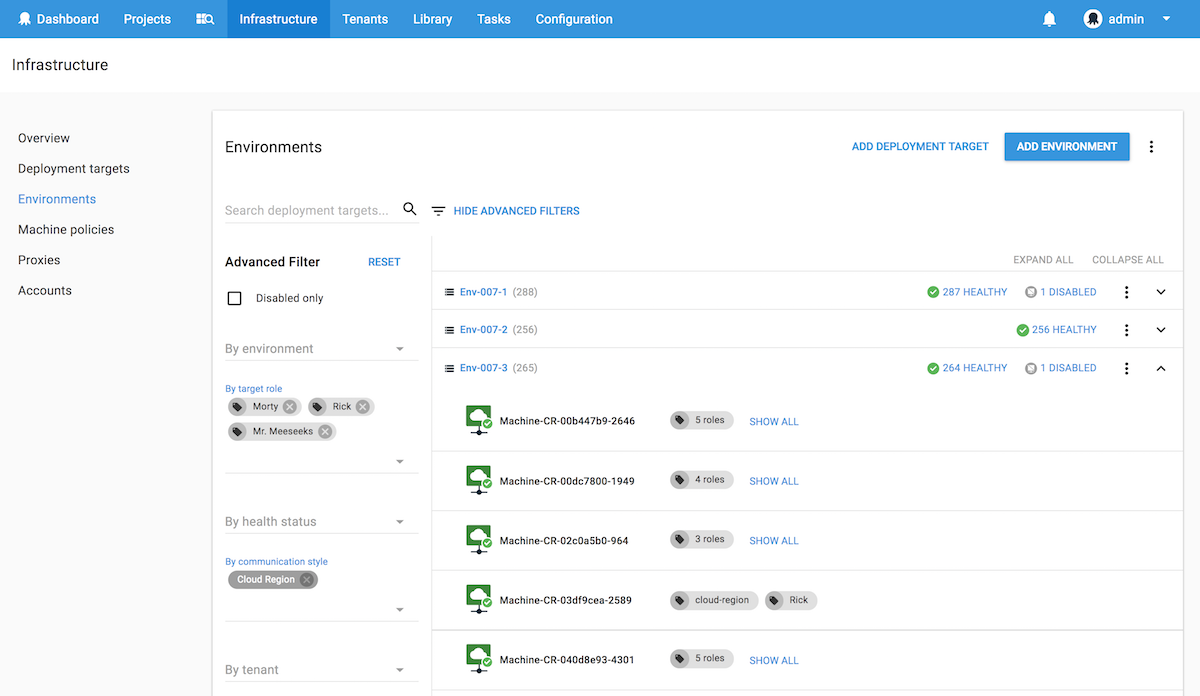Viewport: 1200px width, 696px height.
Task: Open the Configuration menu item
Action: pyautogui.click(x=573, y=18)
